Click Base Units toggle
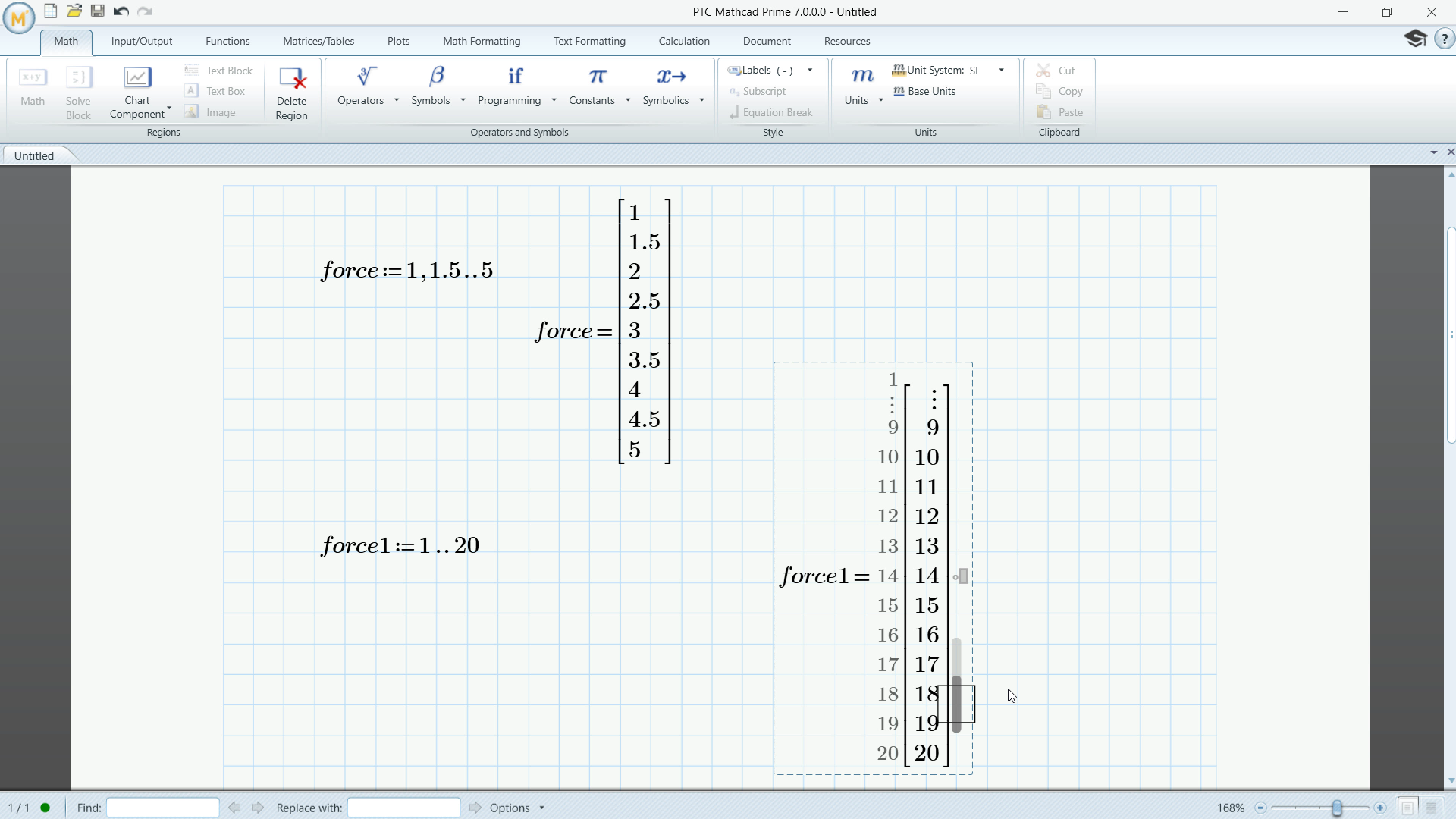This screenshot has height=819, width=1456. click(924, 91)
